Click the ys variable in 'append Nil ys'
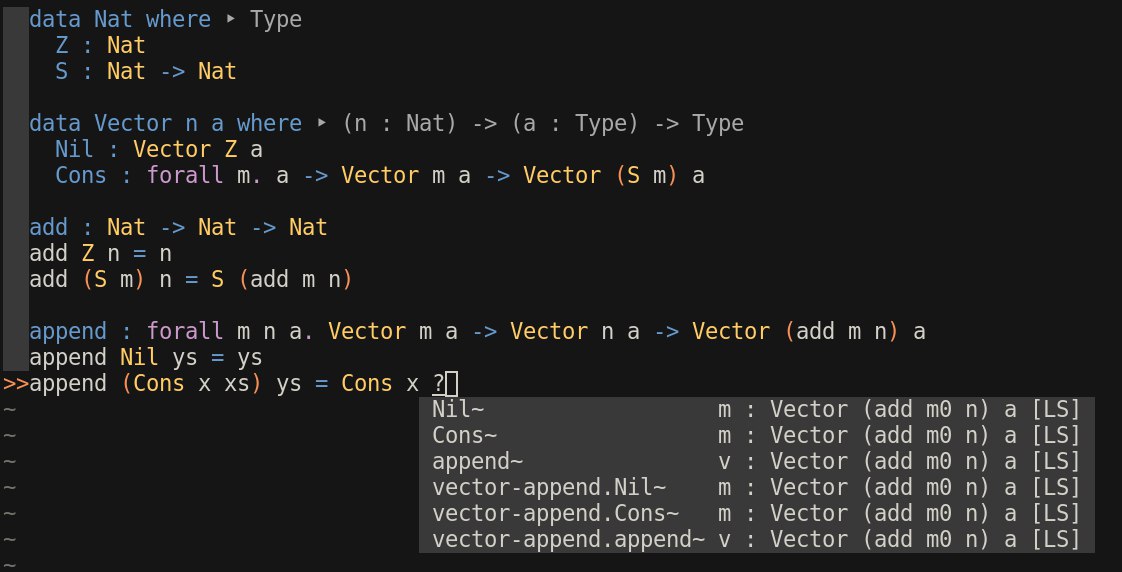This screenshot has height=572, width=1122. click(x=185, y=358)
